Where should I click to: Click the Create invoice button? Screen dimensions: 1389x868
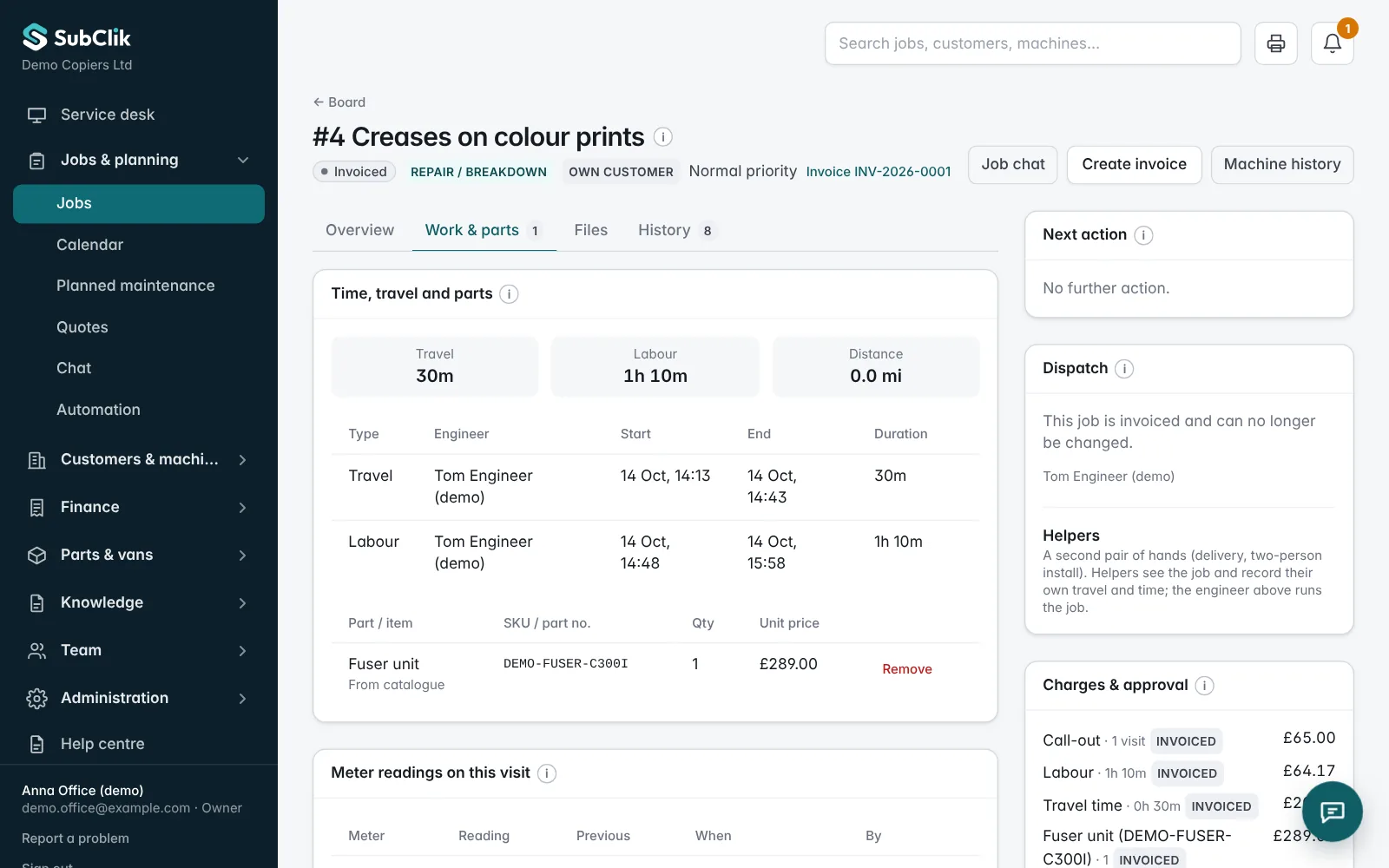pos(1134,165)
